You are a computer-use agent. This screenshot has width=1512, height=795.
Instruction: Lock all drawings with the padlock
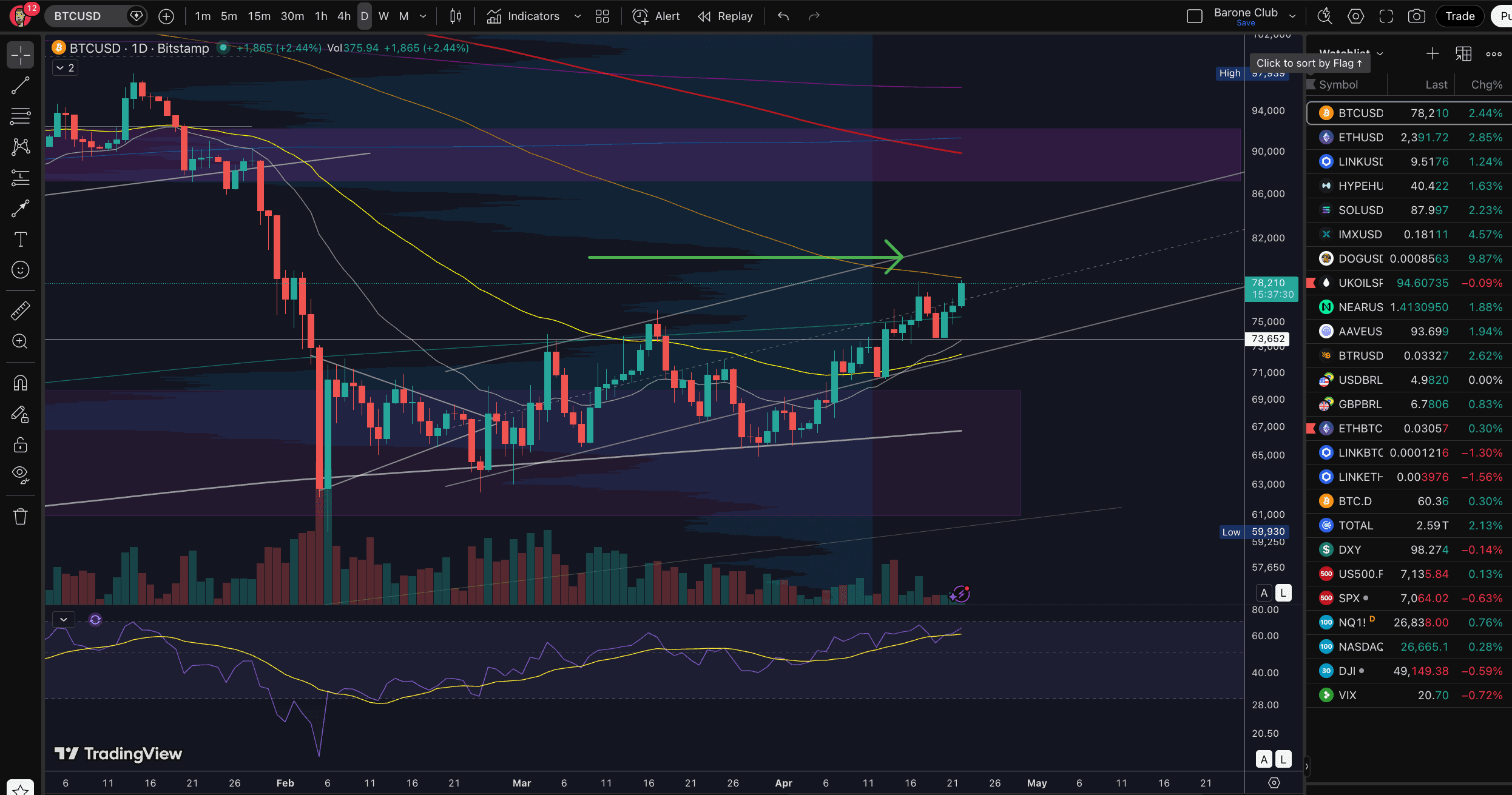tap(20, 445)
